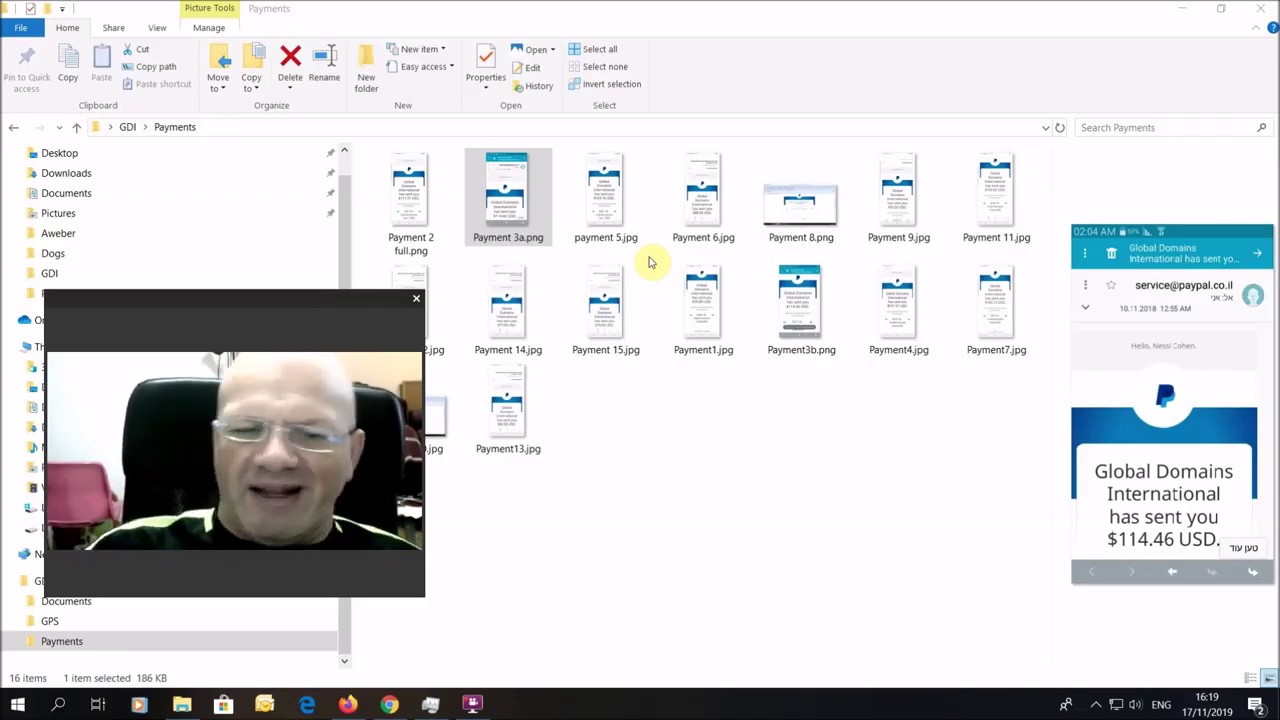Click GDI in the address breadcrumb
The image size is (1280, 720).
point(128,127)
